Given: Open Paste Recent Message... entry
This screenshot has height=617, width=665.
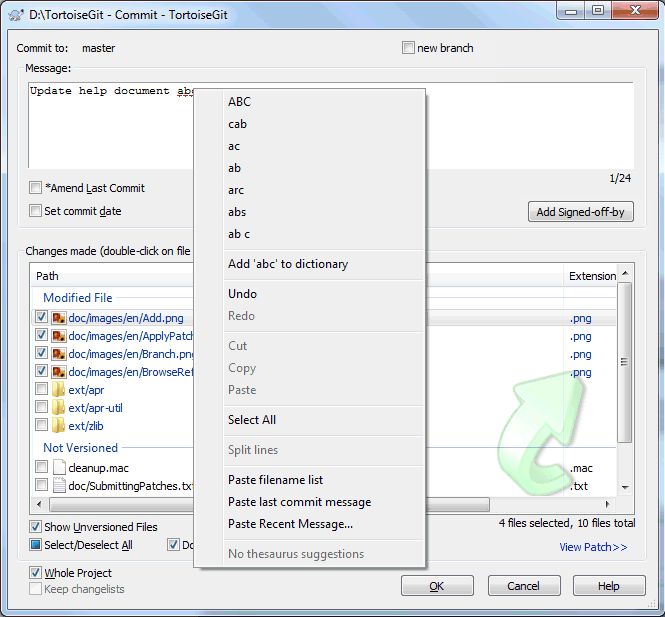Looking at the screenshot, I should click(x=310, y=524).
